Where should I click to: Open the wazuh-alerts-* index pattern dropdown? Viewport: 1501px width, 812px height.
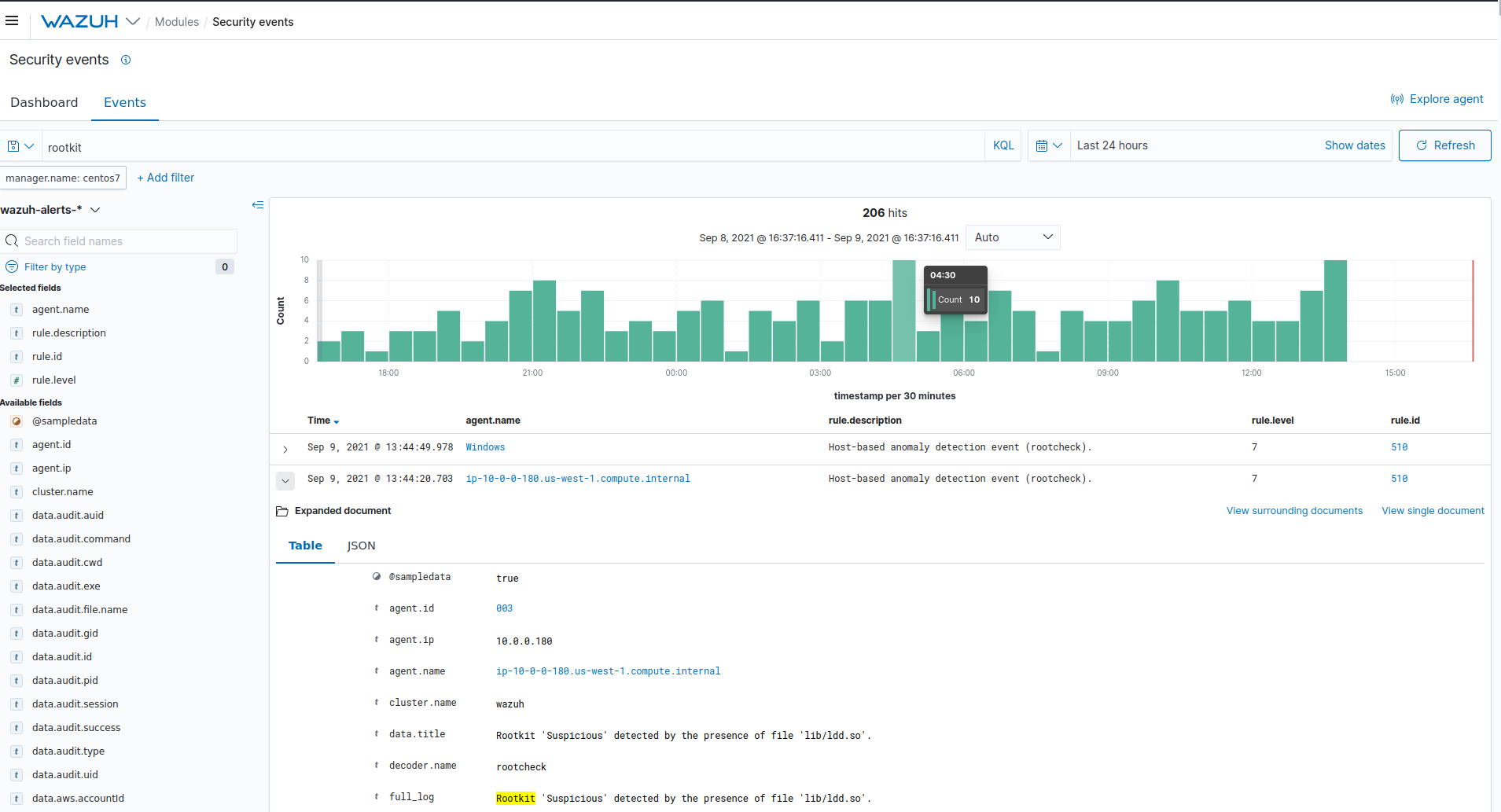(x=95, y=210)
